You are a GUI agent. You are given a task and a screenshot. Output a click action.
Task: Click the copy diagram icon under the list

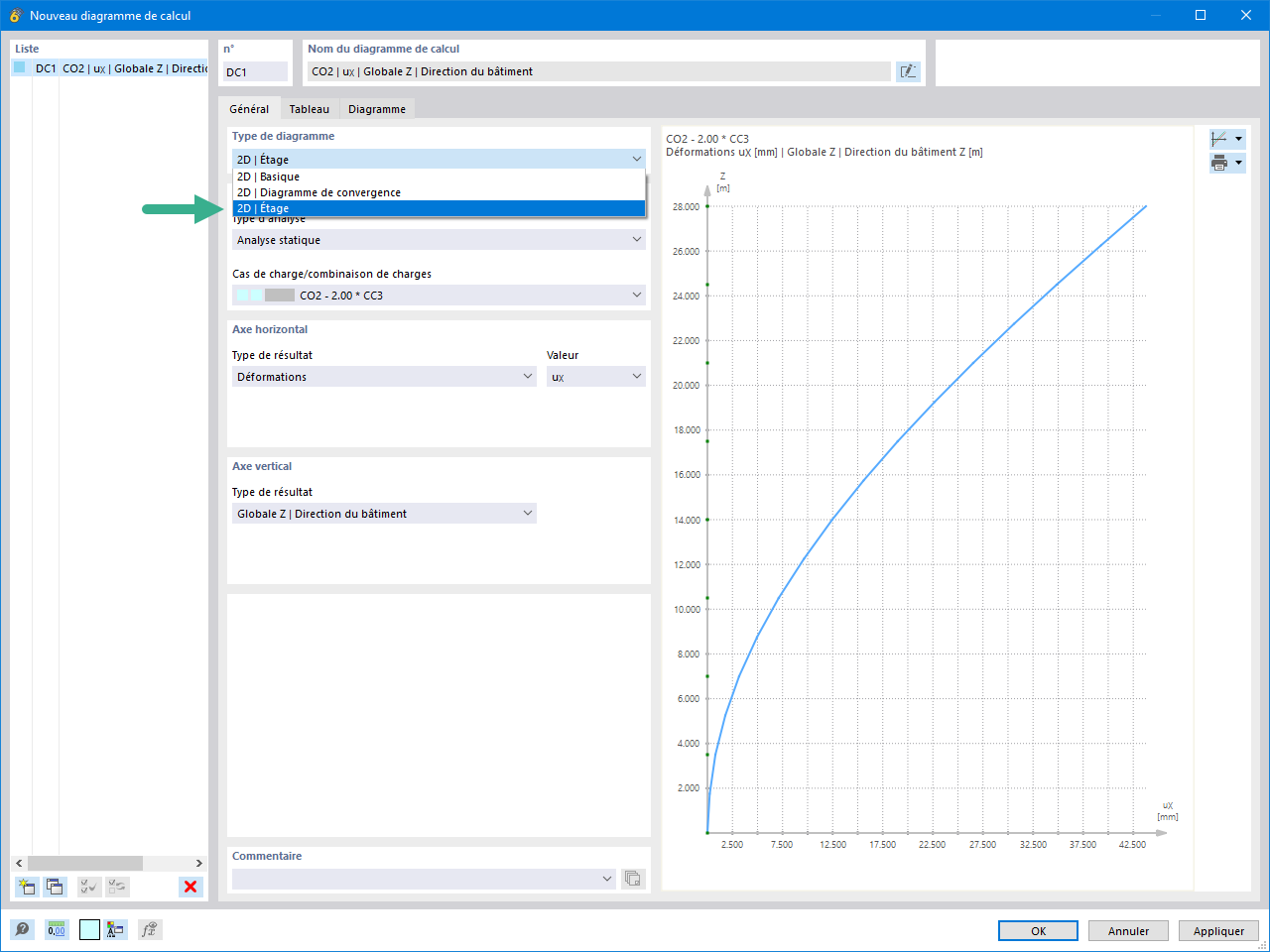point(55,887)
